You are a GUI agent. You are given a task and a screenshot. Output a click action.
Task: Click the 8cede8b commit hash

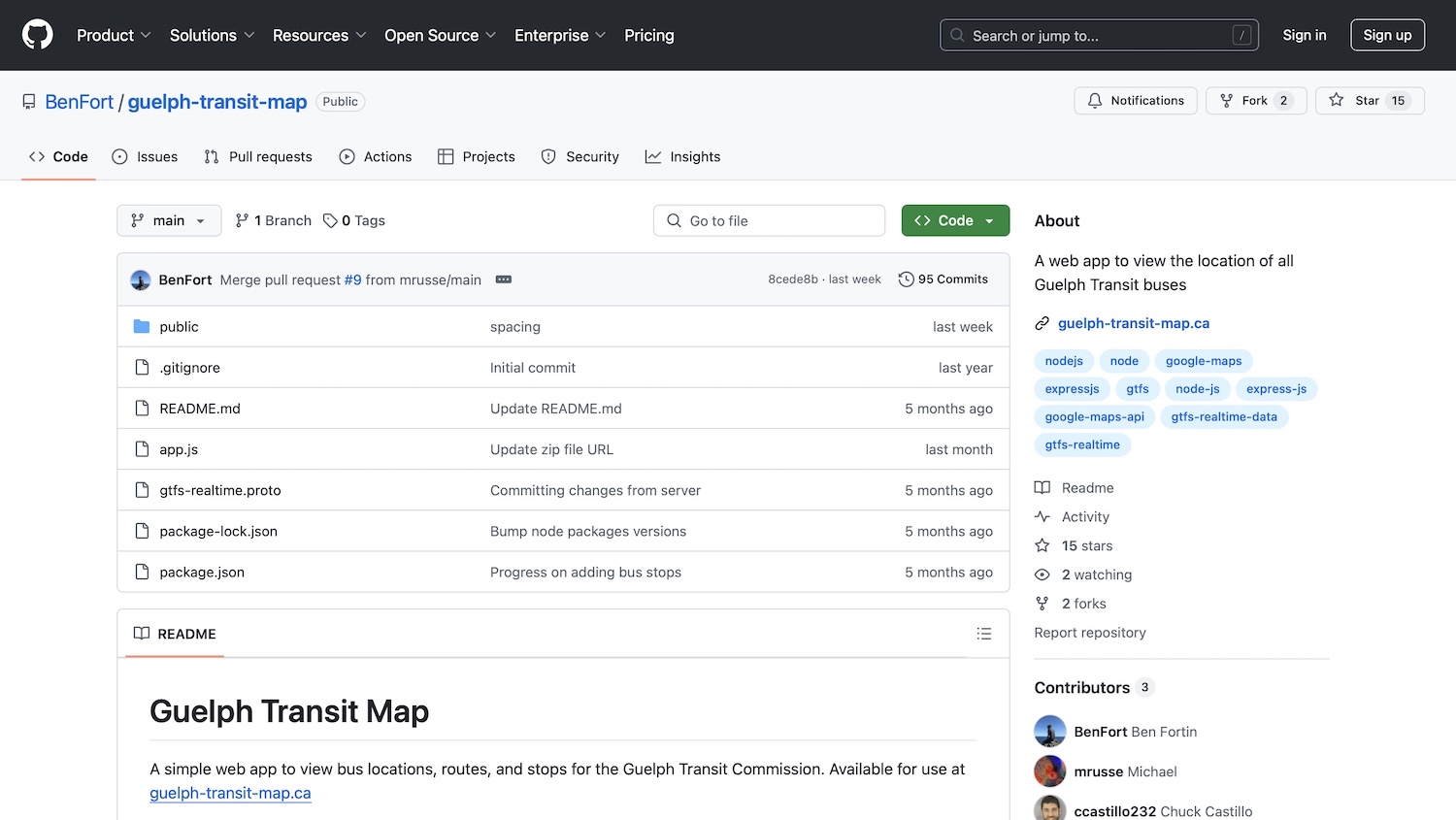(793, 279)
